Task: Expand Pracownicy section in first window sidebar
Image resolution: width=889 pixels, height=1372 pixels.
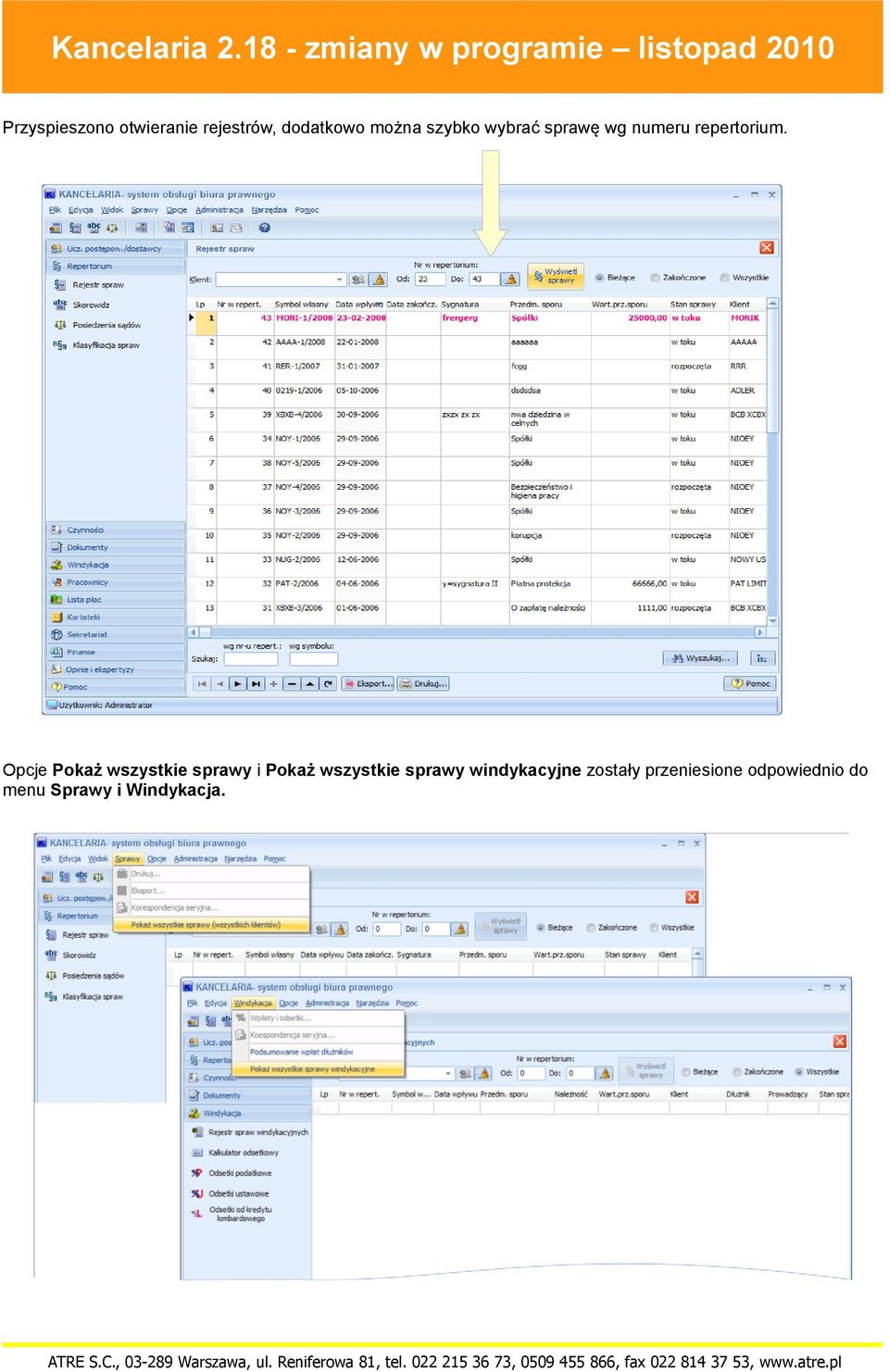Action: point(116,582)
